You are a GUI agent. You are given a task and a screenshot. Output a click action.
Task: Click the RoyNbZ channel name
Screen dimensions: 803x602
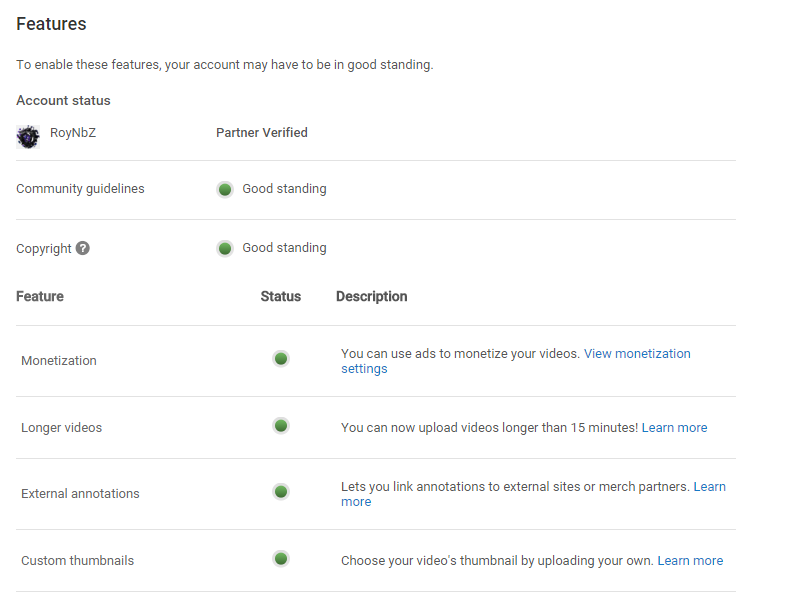coord(73,133)
